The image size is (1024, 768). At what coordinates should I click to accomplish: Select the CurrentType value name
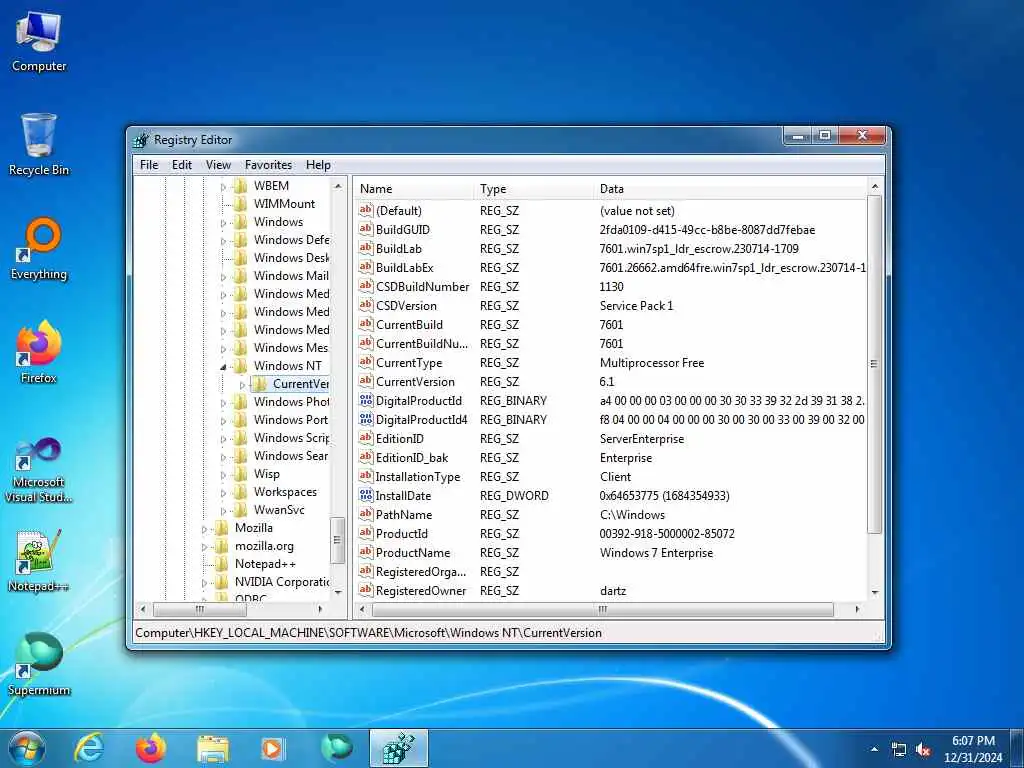409,362
